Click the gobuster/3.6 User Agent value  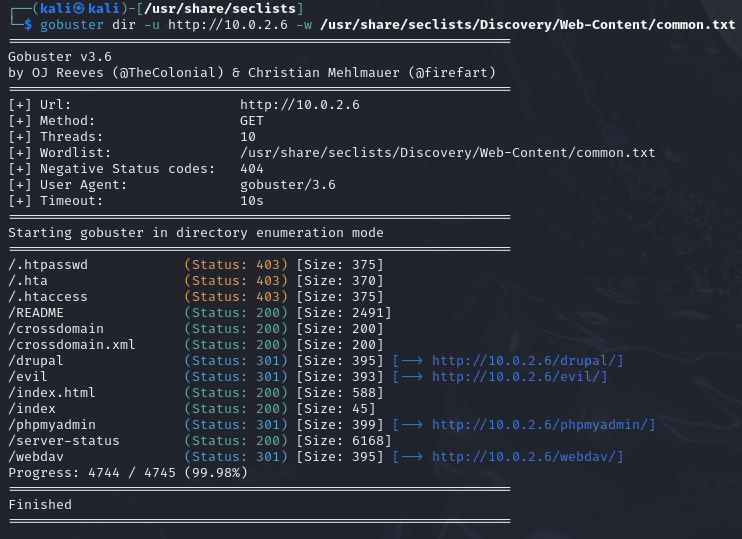[x=288, y=185]
